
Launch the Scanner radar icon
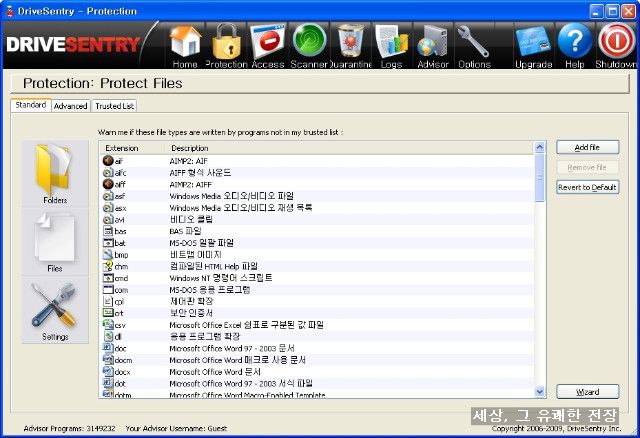click(x=309, y=46)
